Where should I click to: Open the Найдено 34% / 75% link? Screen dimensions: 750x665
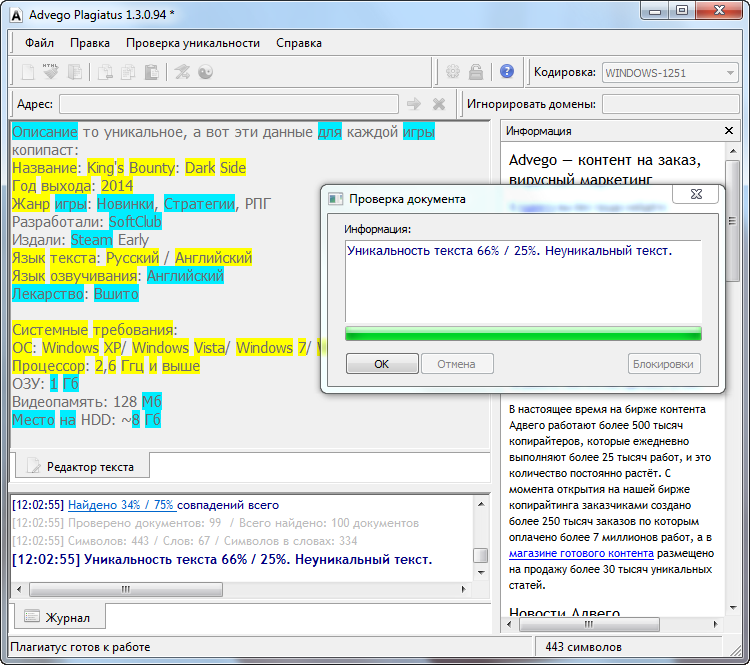click(x=122, y=505)
